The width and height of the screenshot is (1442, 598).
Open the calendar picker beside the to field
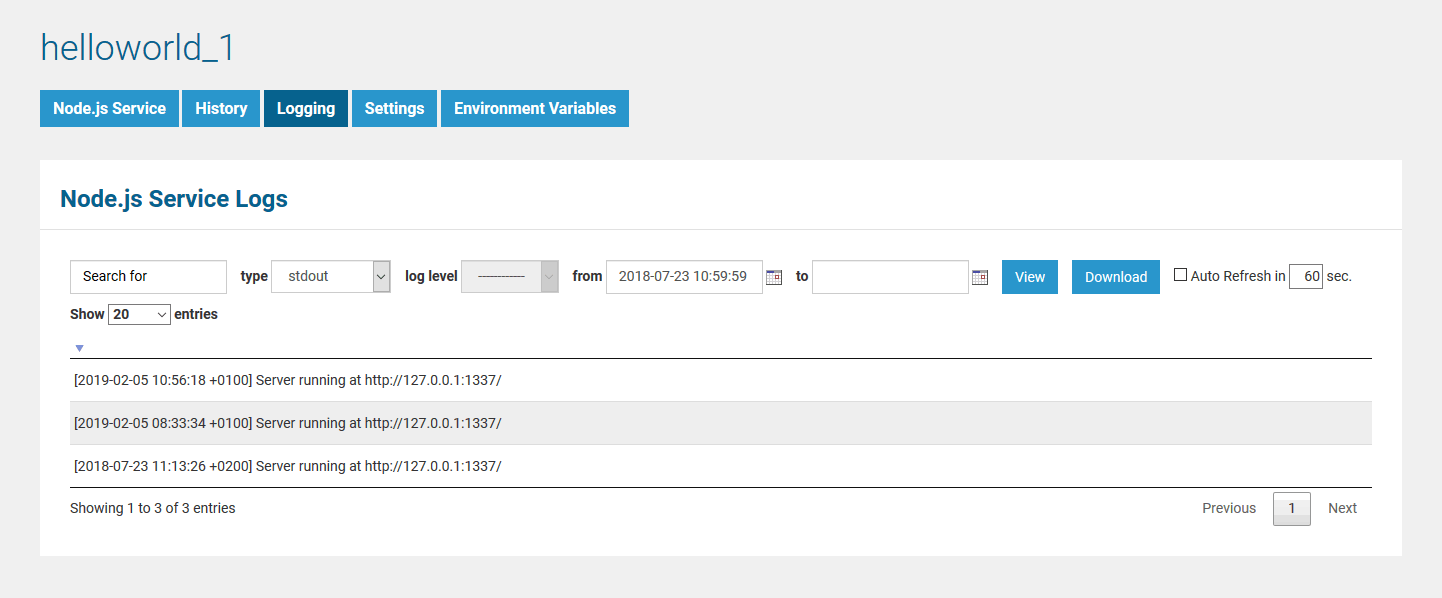979,277
